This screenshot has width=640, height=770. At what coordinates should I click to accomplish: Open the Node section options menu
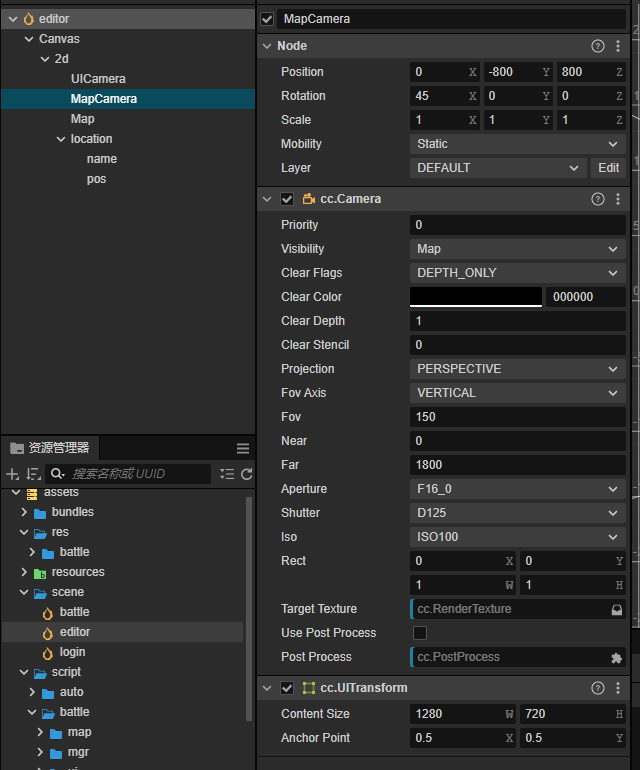tap(618, 46)
